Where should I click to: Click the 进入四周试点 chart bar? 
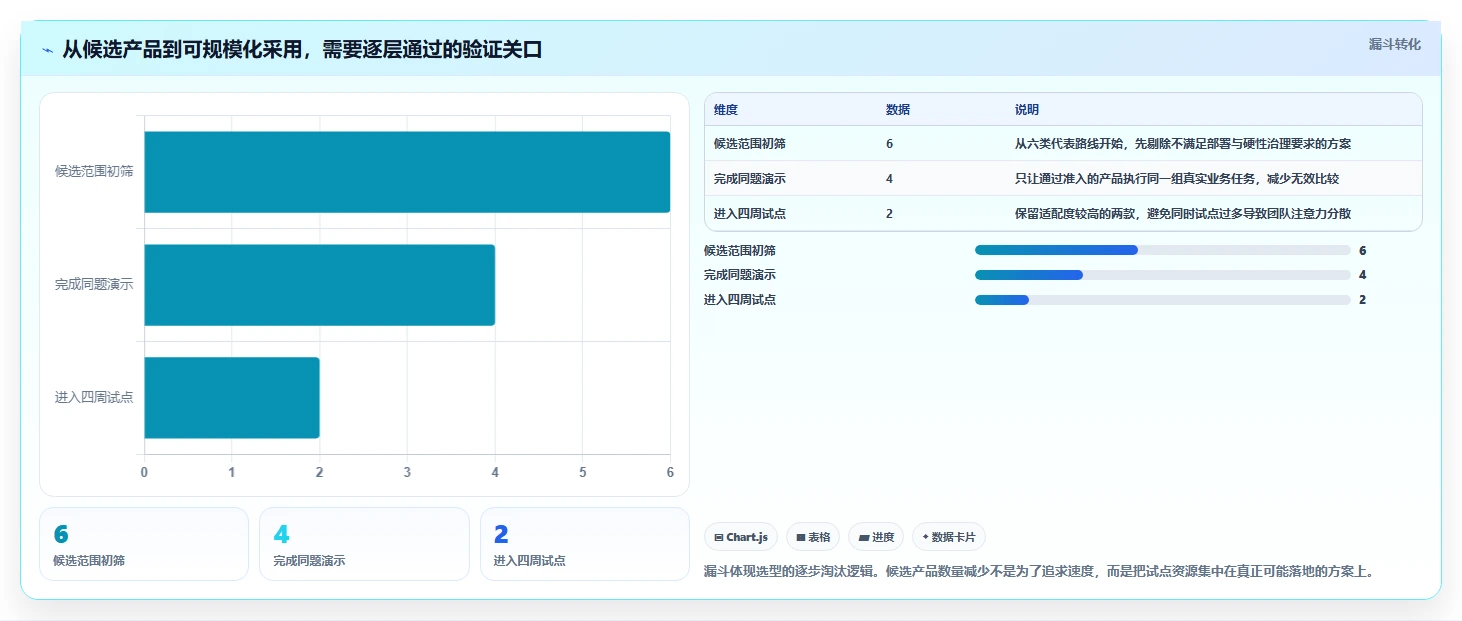click(x=232, y=398)
